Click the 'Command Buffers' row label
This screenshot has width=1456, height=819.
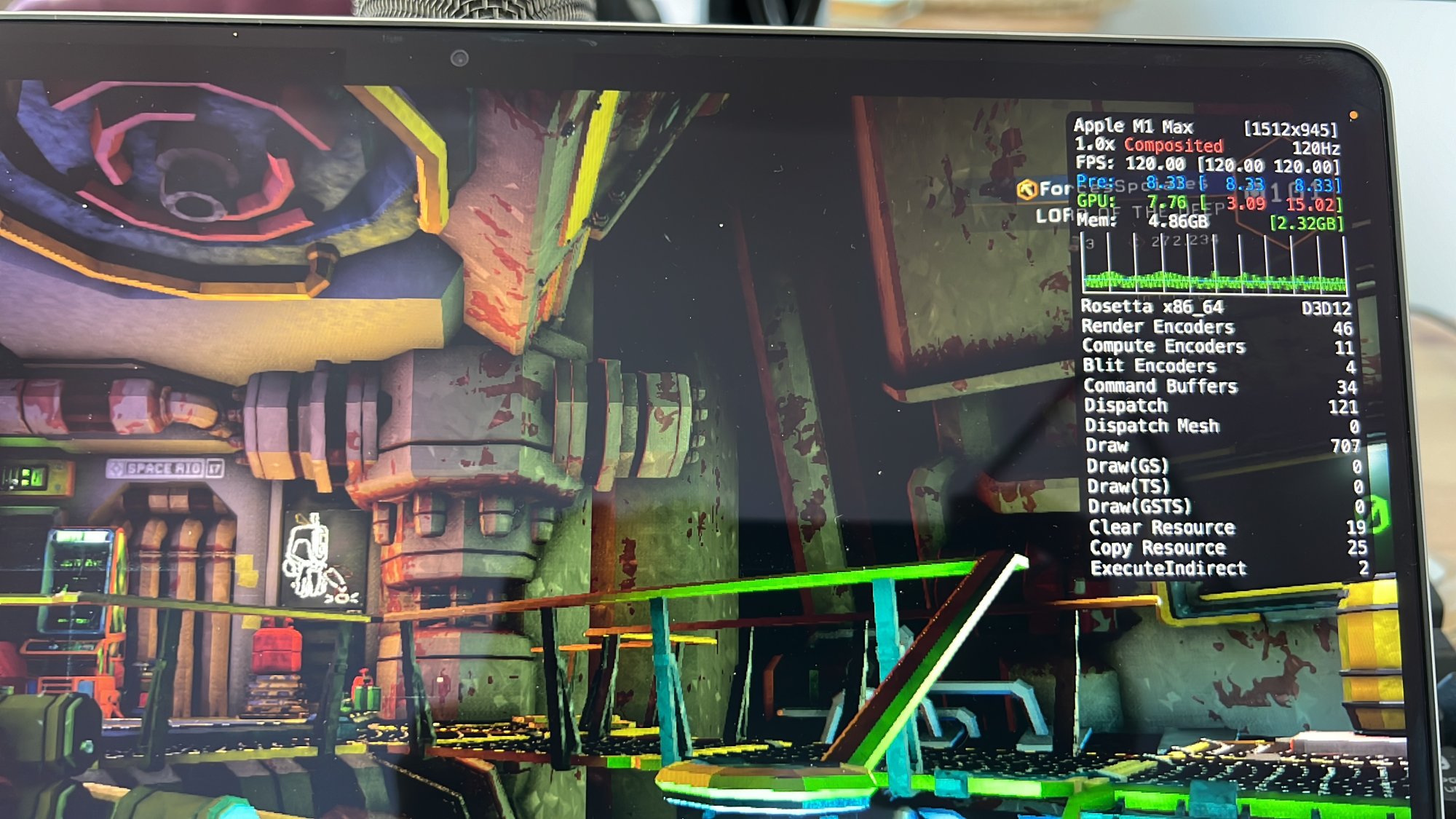[1160, 386]
